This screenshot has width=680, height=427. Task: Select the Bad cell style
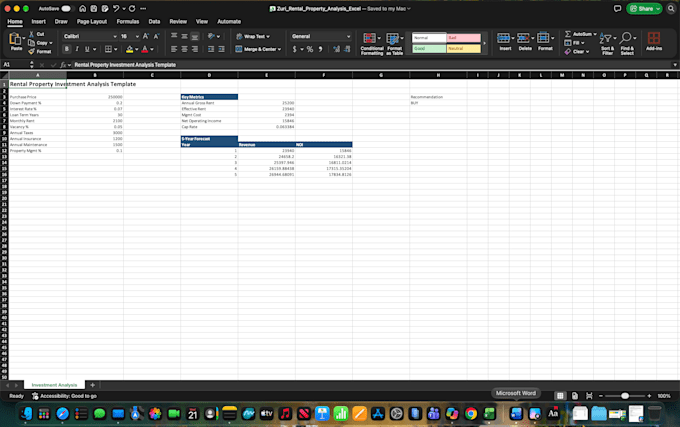pos(464,38)
